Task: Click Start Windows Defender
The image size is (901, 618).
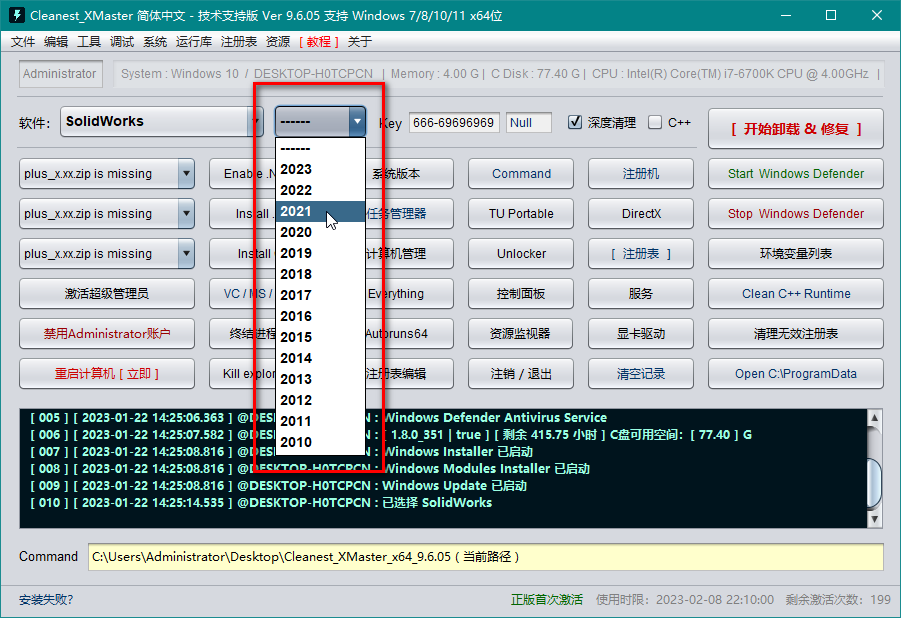Action: (795, 174)
